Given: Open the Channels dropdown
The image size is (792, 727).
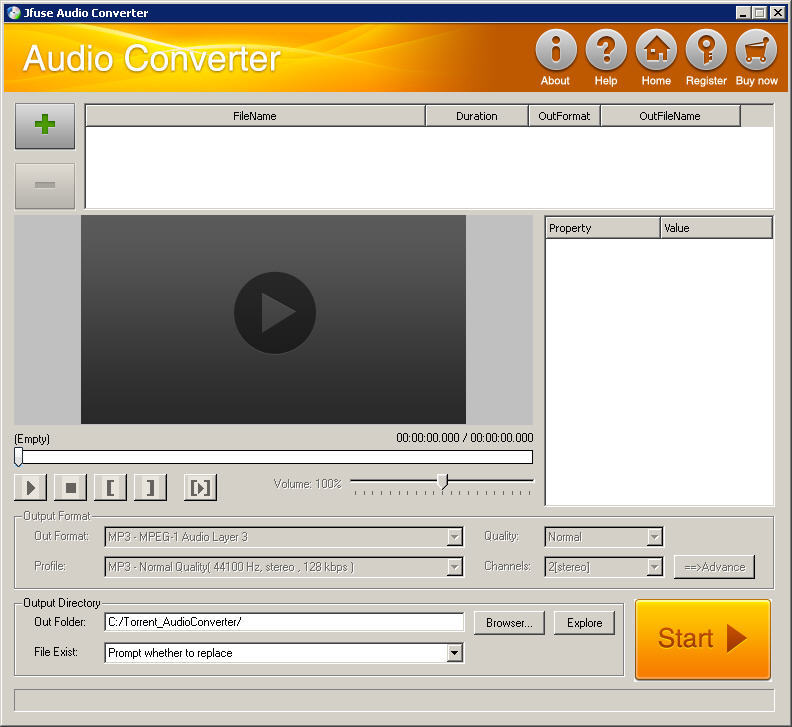Looking at the screenshot, I should [604, 567].
